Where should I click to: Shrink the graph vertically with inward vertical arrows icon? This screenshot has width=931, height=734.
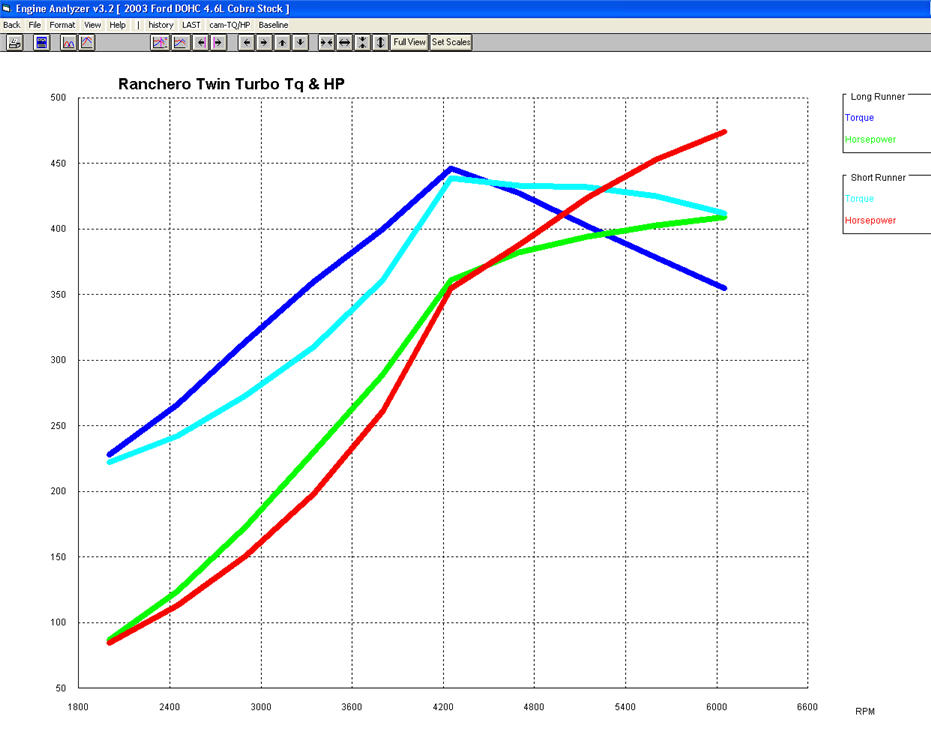click(x=362, y=43)
